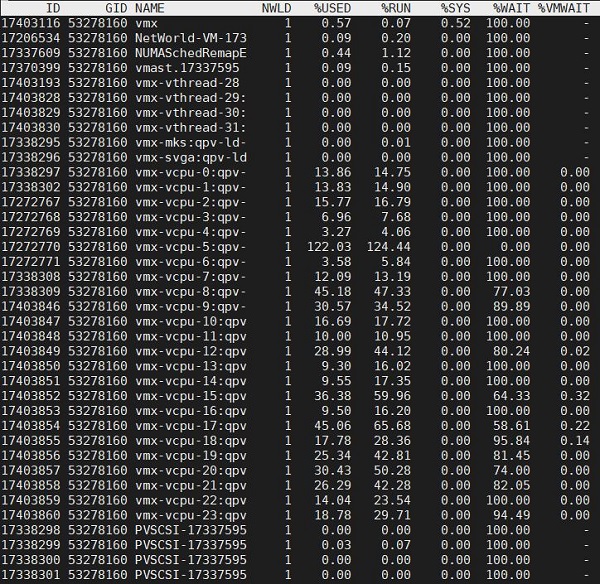This screenshot has height=584, width=600.
Task: Click the %WAIT column header
Action: point(511,8)
